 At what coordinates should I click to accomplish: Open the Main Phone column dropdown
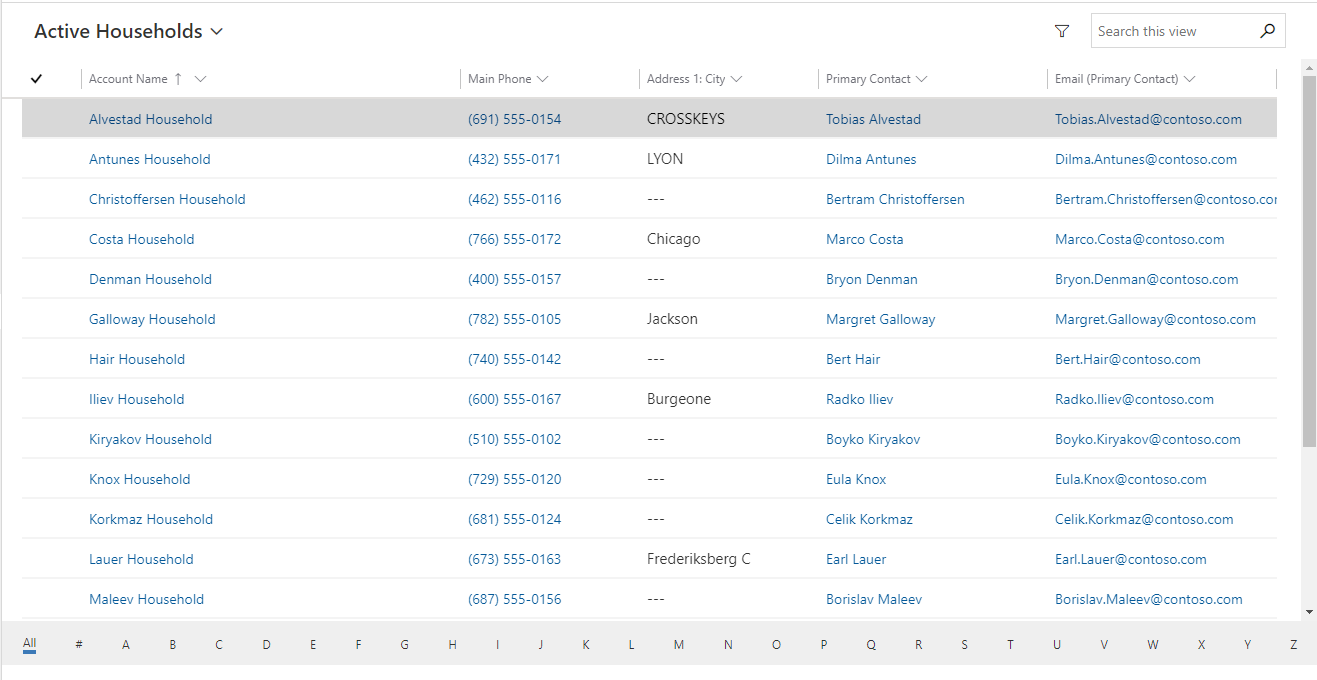pos(542,79)
